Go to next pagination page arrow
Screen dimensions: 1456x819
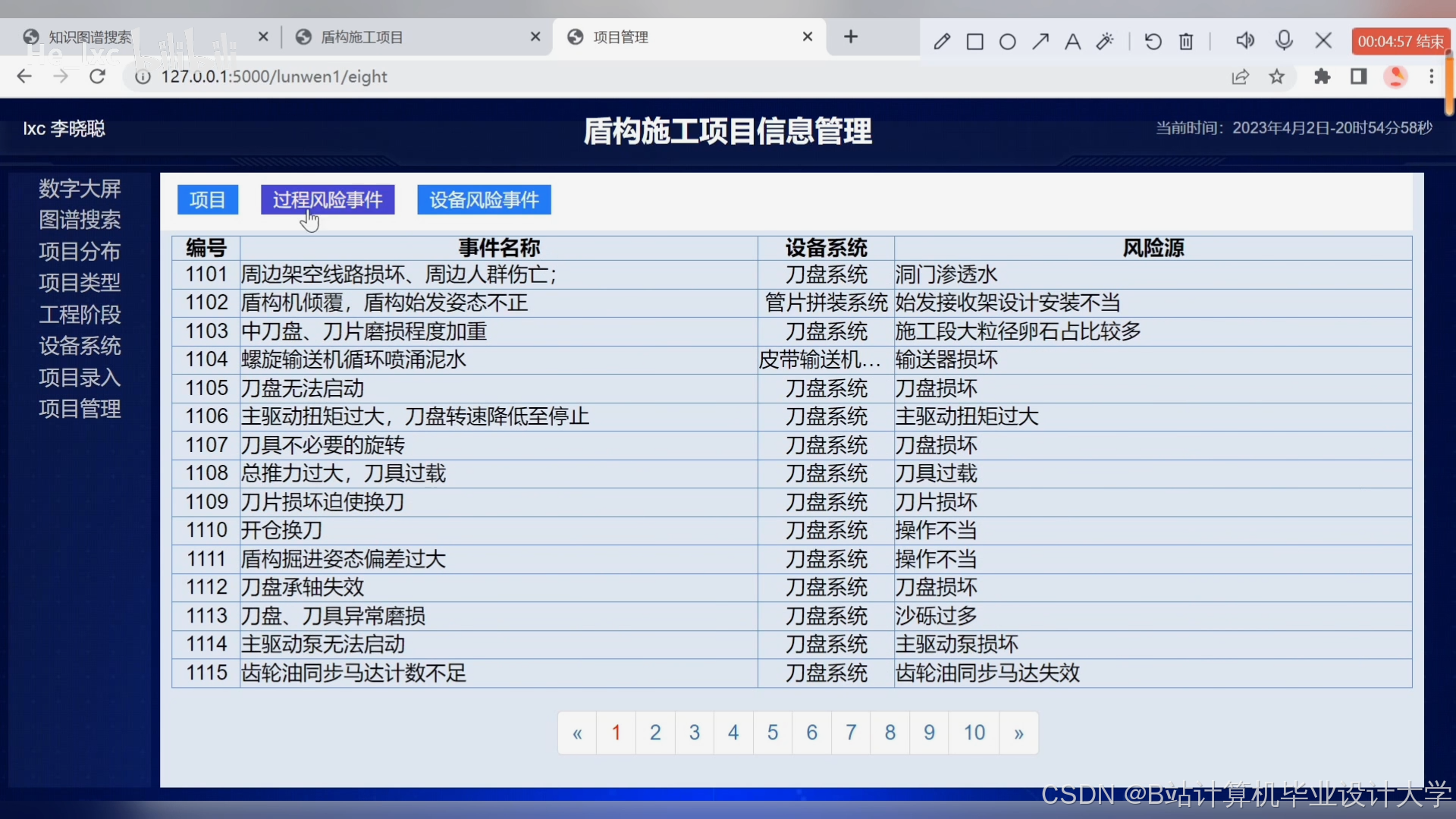(1018, 733)
